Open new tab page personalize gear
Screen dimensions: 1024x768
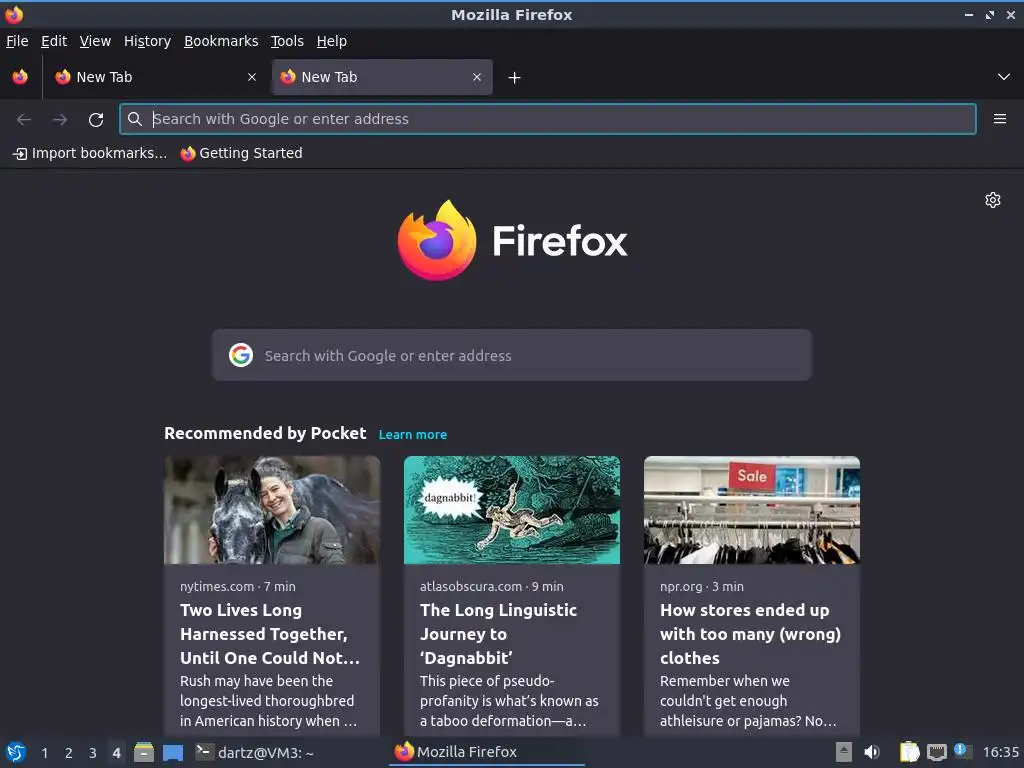[993, 200]
